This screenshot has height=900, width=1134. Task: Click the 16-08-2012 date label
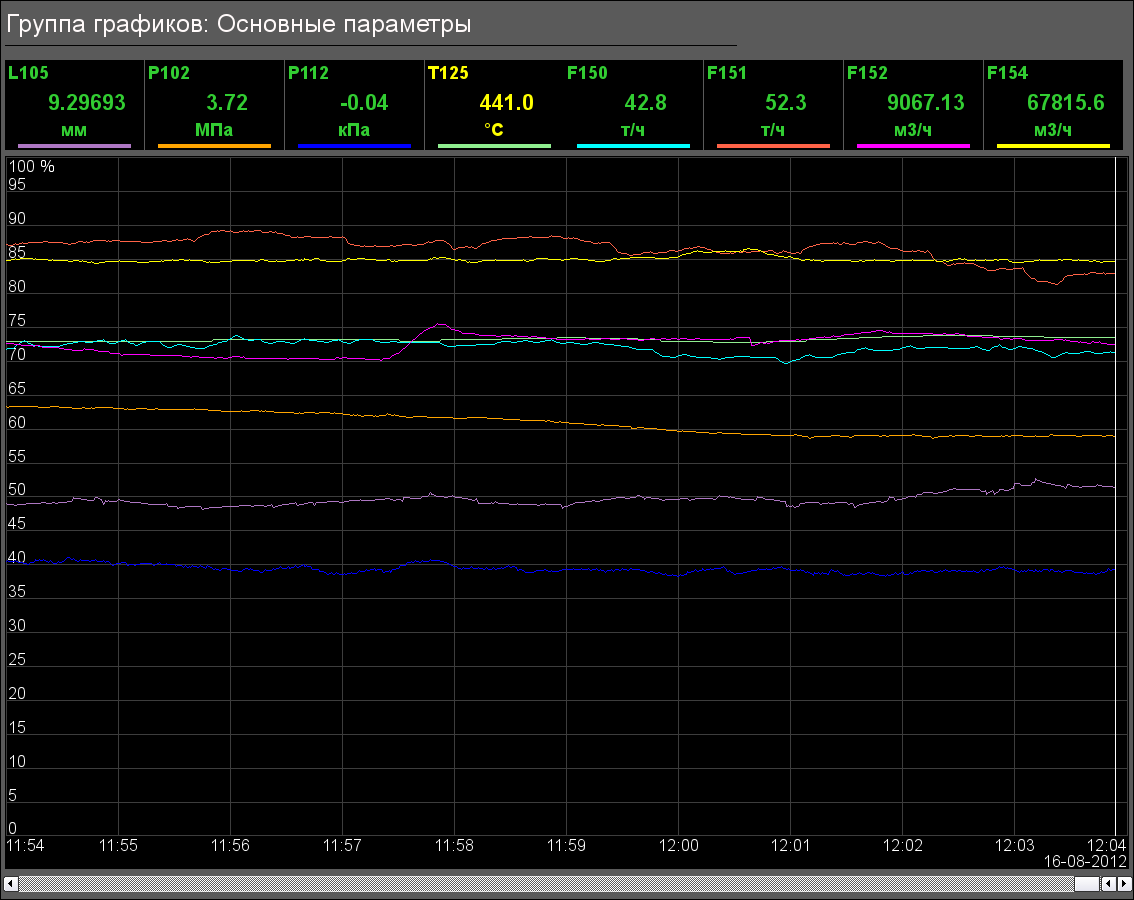coord(1085,861)
